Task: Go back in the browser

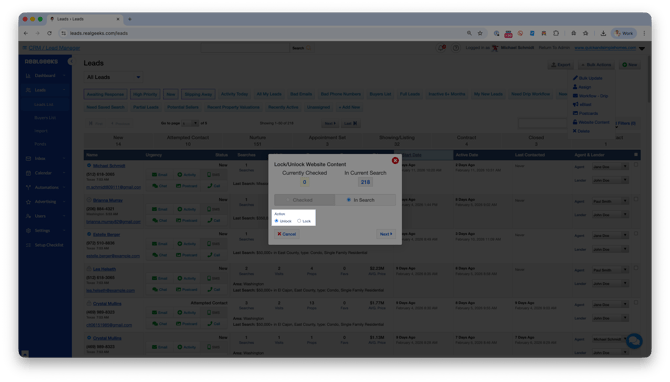Action: pyautogui.click(x=26, y=33)
